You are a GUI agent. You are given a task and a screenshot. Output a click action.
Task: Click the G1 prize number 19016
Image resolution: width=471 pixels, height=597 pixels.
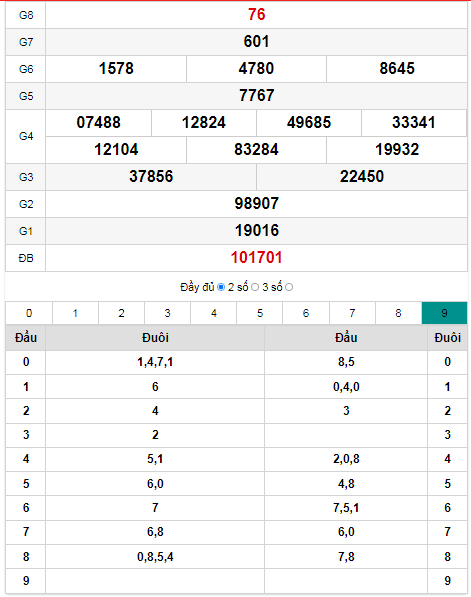(x=256, y=231)
